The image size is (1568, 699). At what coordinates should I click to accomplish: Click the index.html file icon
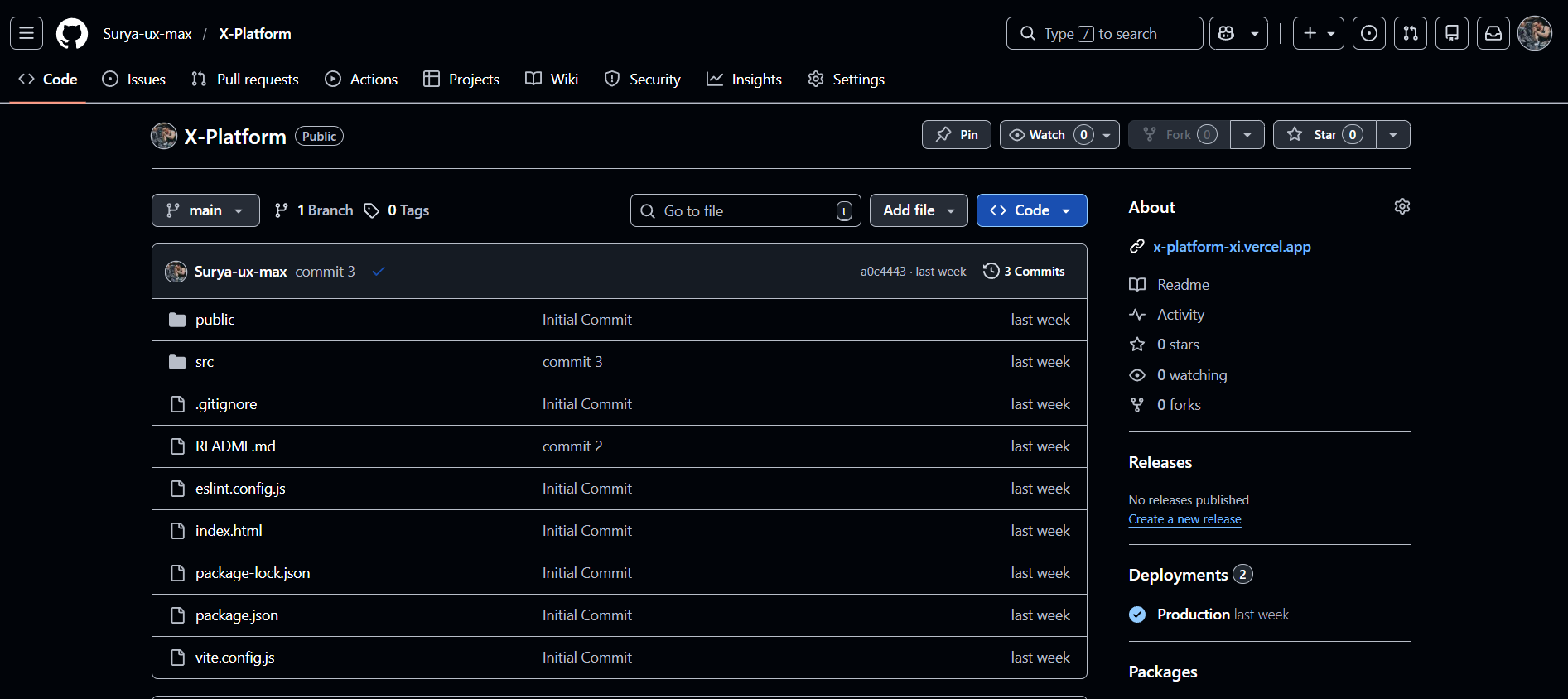click(177, 531)
